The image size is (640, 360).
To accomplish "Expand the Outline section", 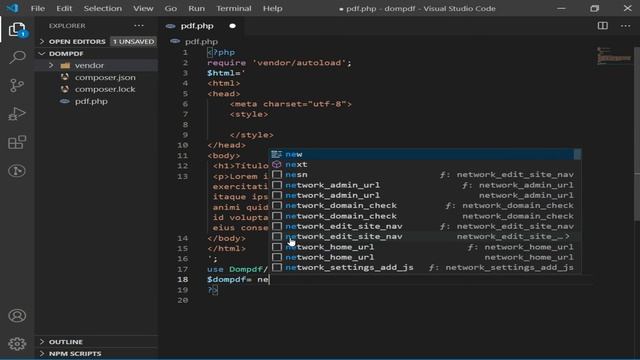I will pos(42,342).
